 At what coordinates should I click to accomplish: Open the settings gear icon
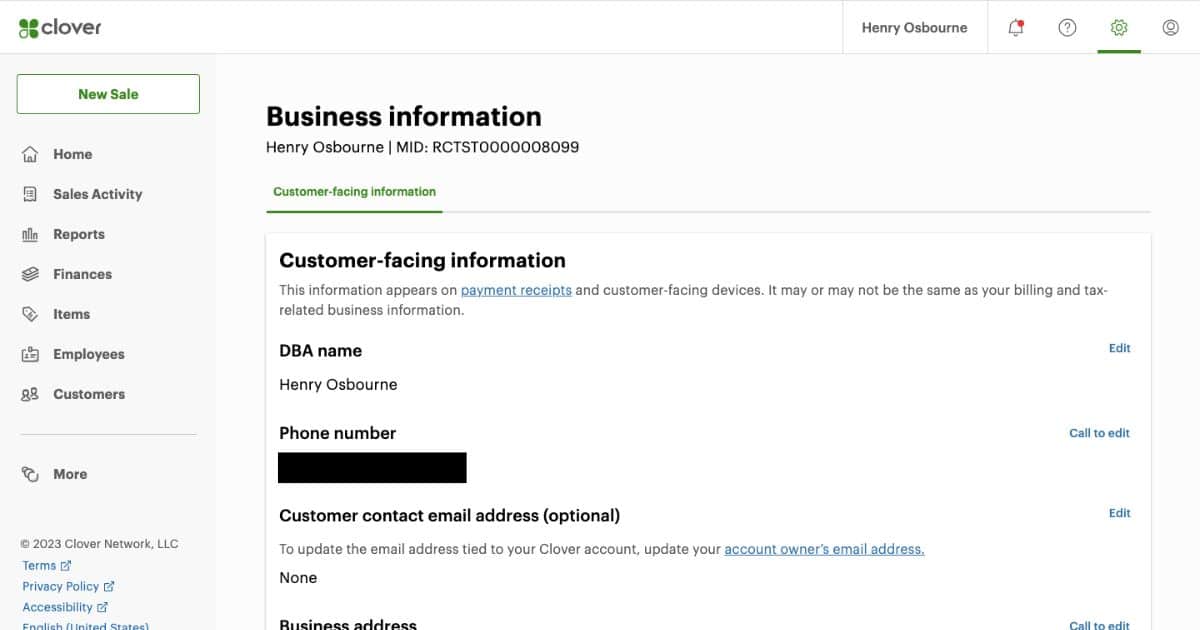(1119, 28)
